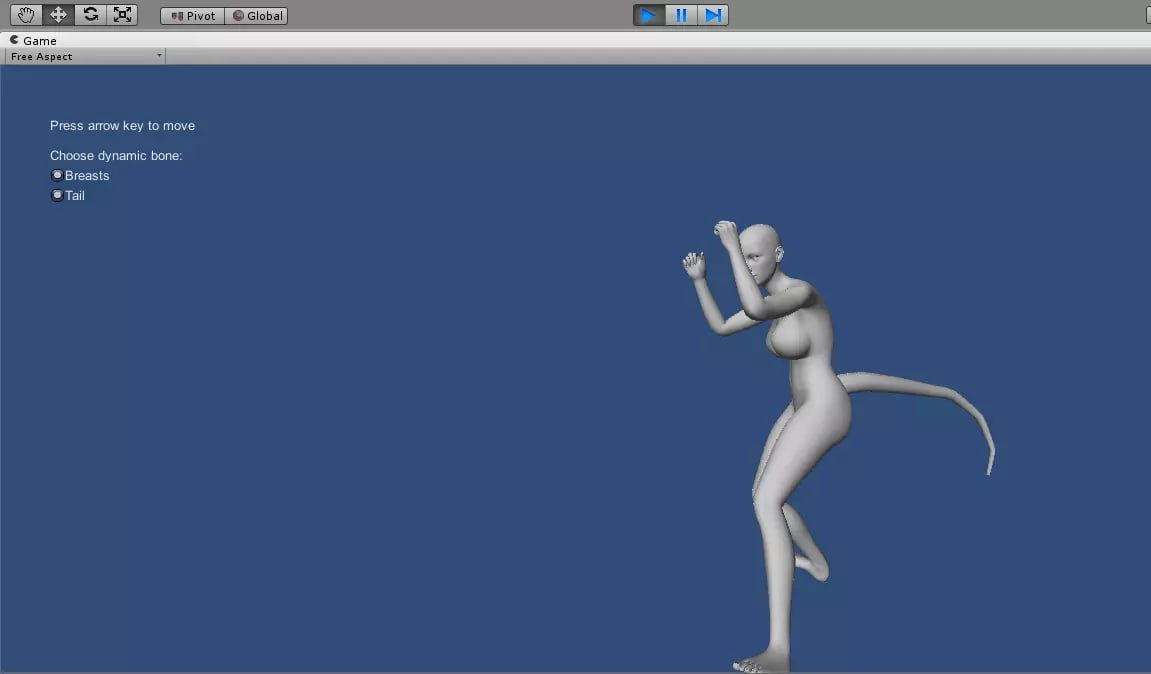Activate the Rotate tool
This screenshot has height=674, width=1151.
(89, 14)
